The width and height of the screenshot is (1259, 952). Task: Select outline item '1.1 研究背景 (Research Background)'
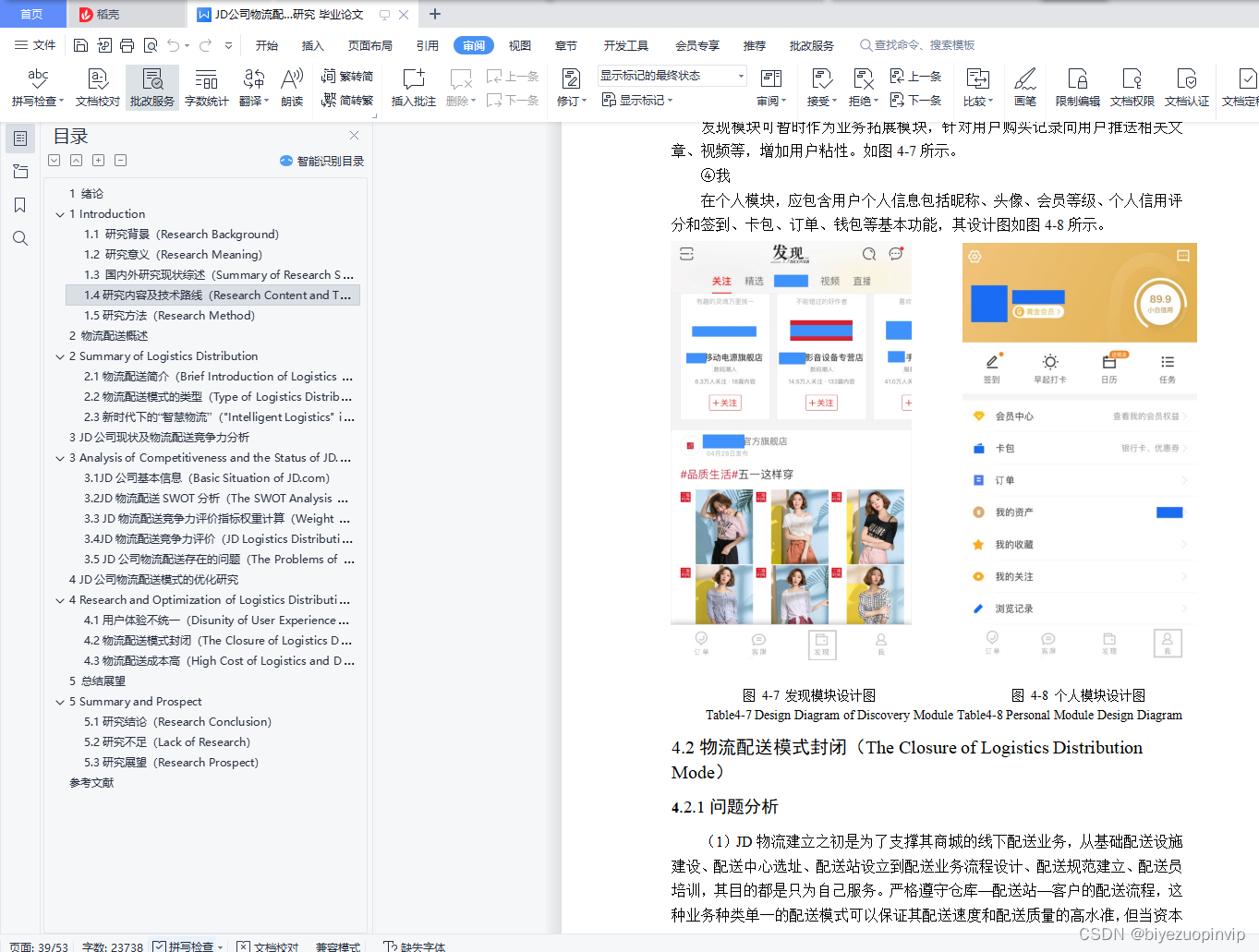pyautogui.click(x=181, y=235)
